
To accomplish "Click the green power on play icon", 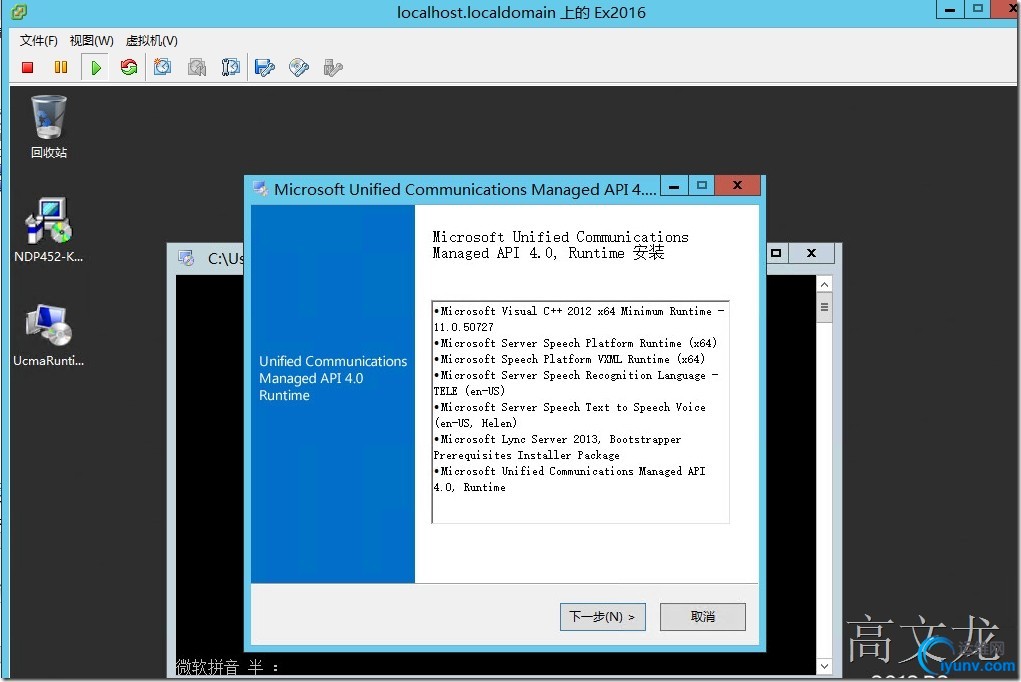I will [96, 67].
